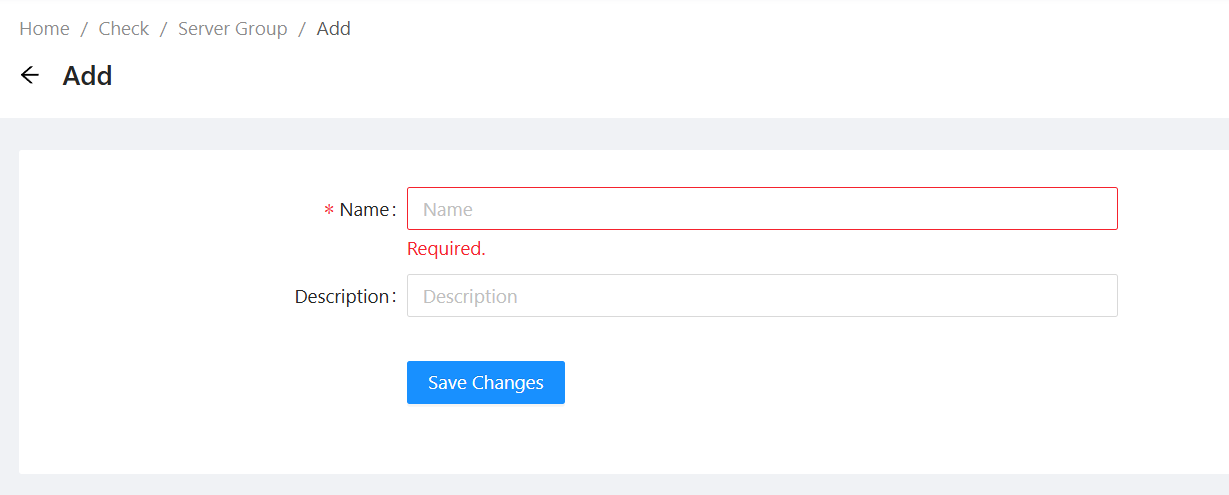Screen dimensions: 1229x495
Task: Click the gray band below the header
Action: 600,134
